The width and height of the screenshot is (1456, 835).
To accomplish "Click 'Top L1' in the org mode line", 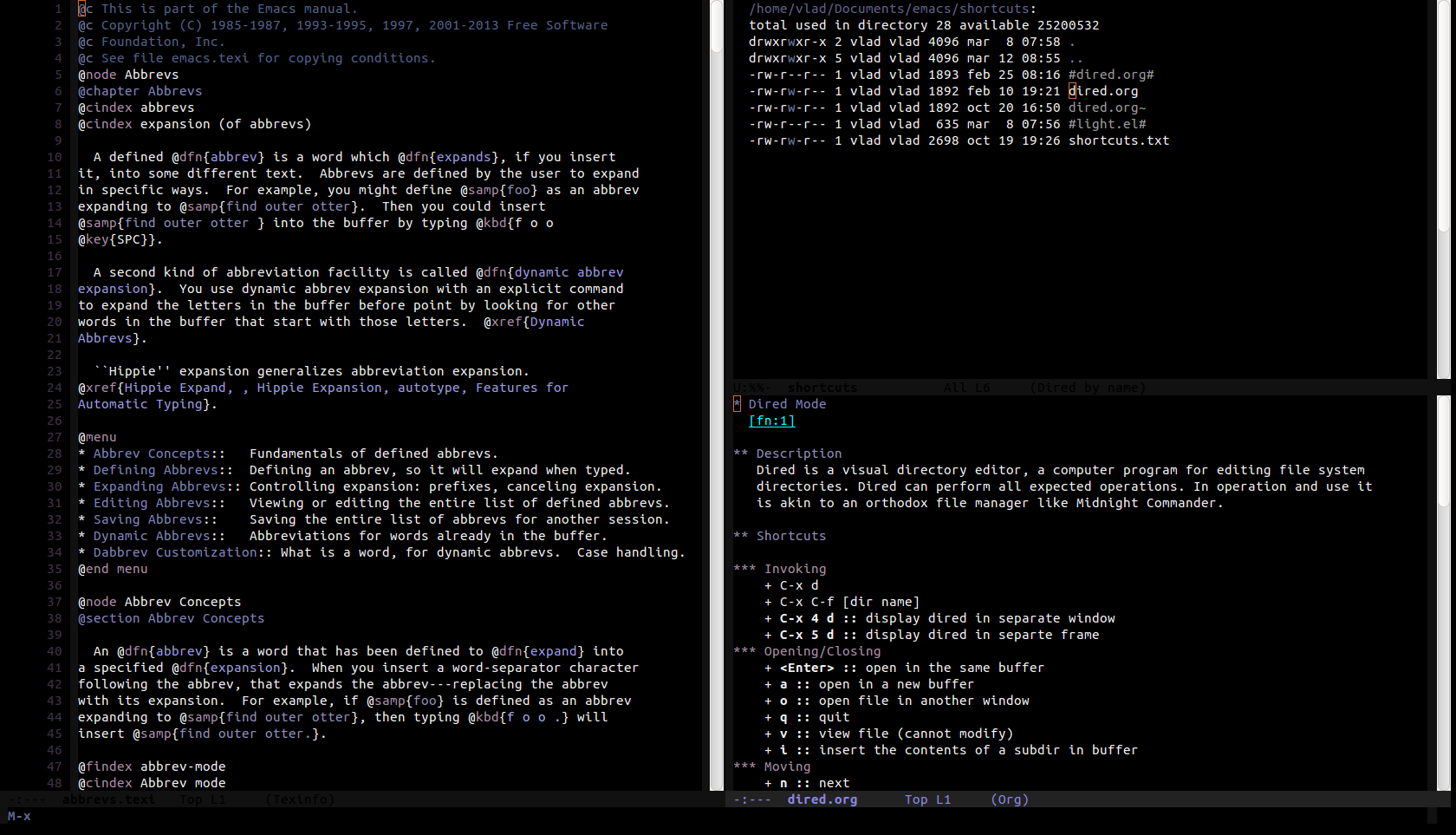I will (x=927, y=799).
